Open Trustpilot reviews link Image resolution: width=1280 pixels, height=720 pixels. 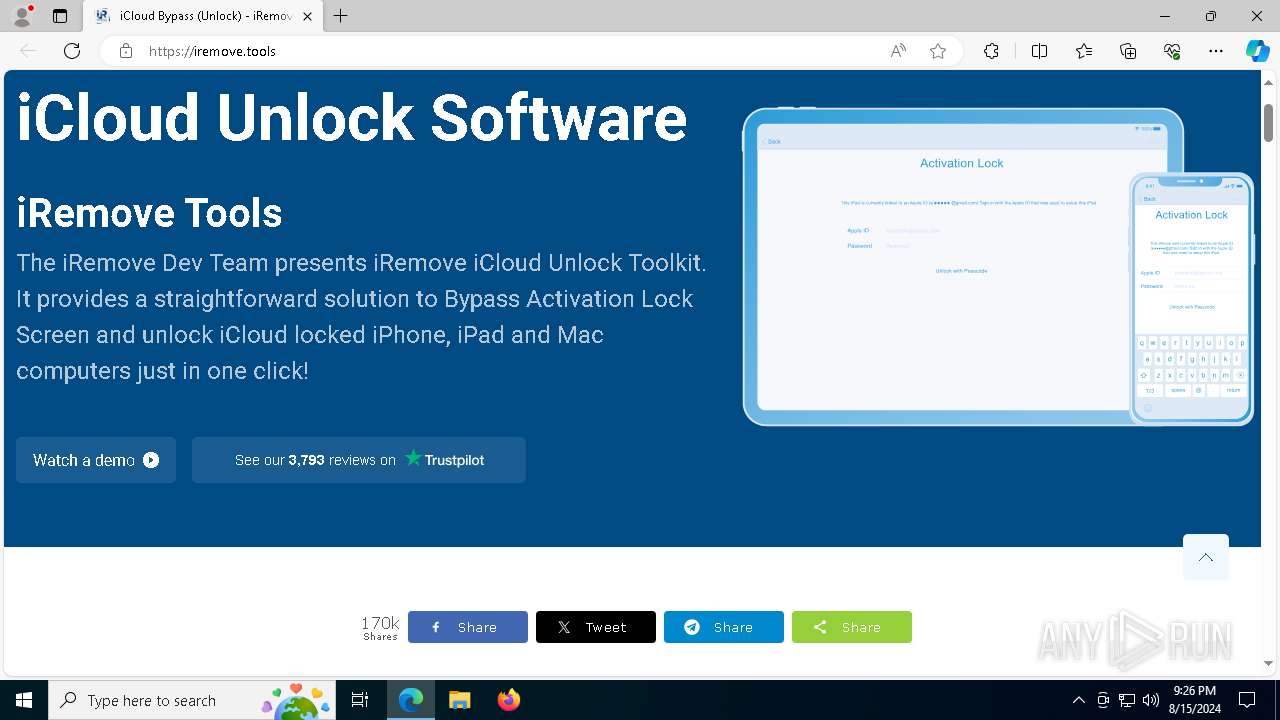(x=359, y=460)
